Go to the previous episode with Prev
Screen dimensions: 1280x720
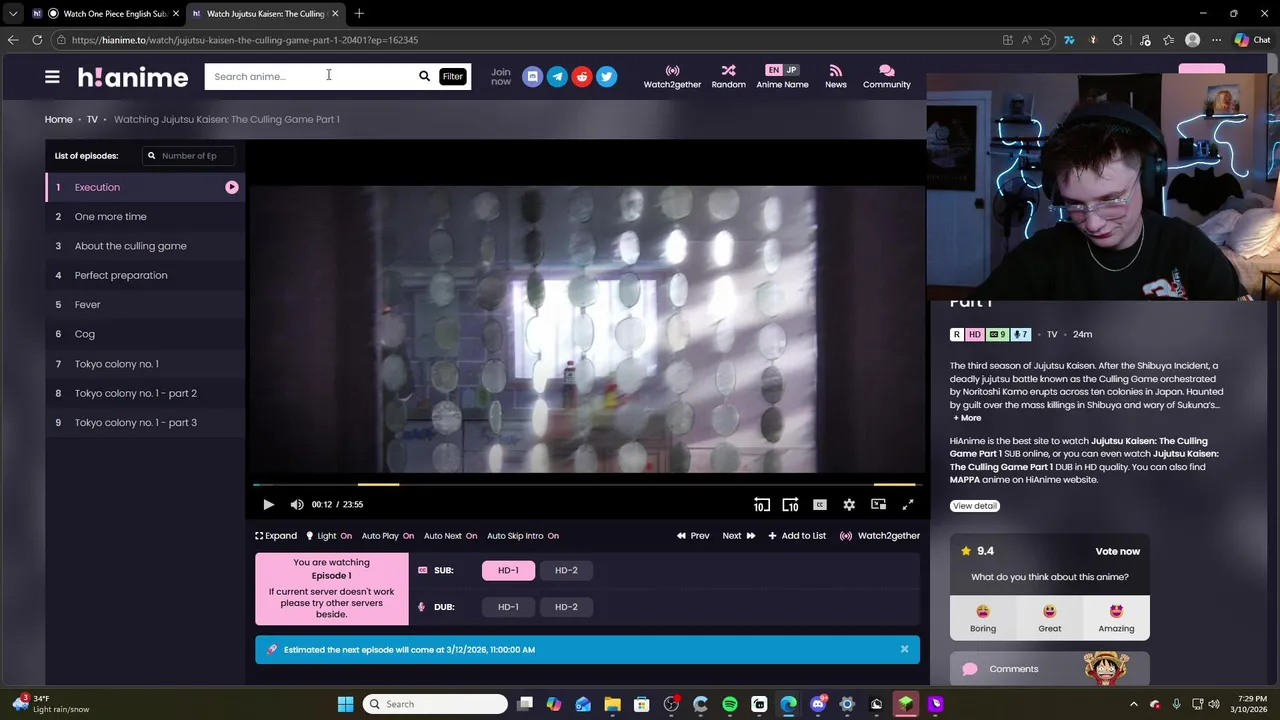[x=693, y=536]
